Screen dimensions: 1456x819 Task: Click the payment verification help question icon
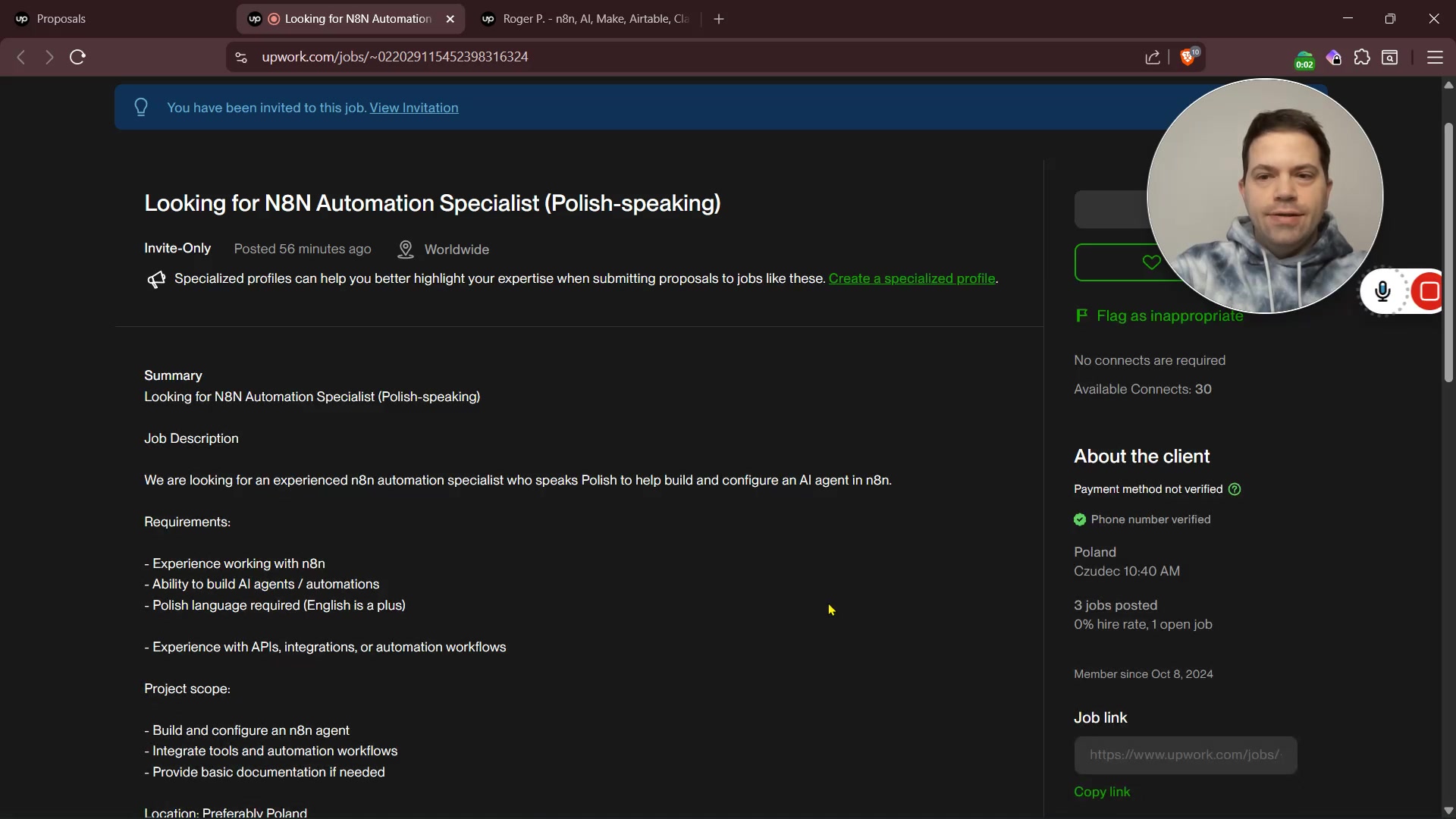[x=1235, y=489]
